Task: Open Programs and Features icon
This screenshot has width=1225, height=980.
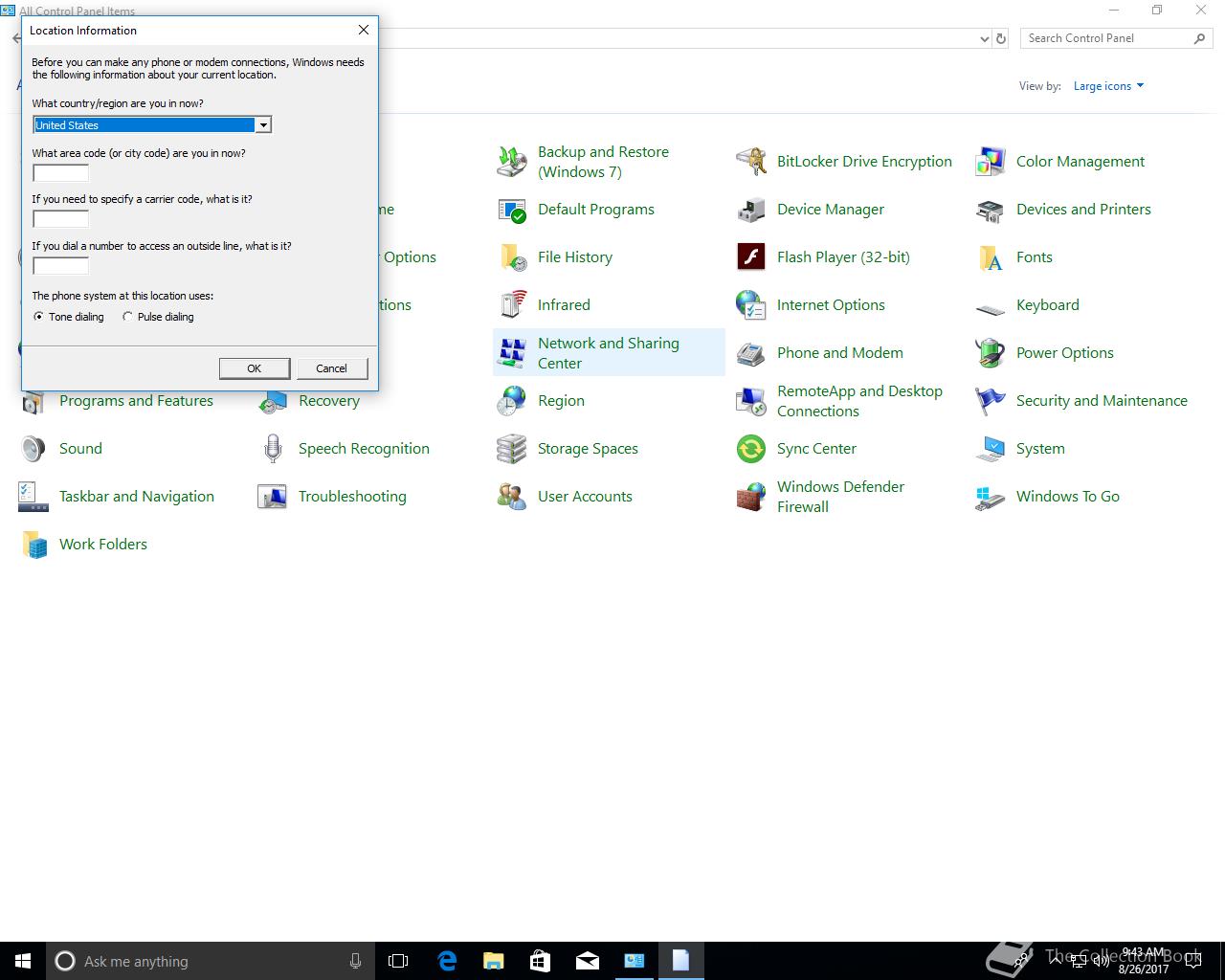Action: [x=33, y=404]
